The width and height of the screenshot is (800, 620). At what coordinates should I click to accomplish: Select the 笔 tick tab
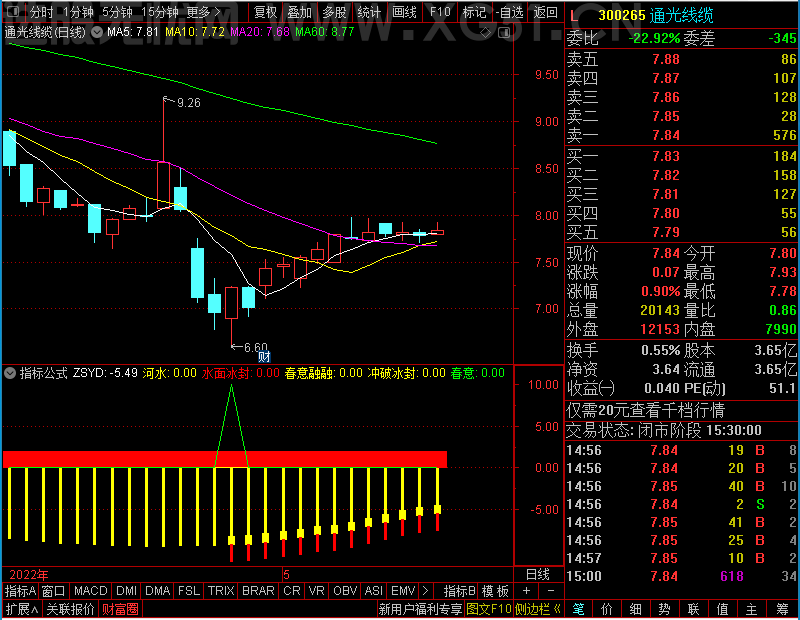[578, 609]
